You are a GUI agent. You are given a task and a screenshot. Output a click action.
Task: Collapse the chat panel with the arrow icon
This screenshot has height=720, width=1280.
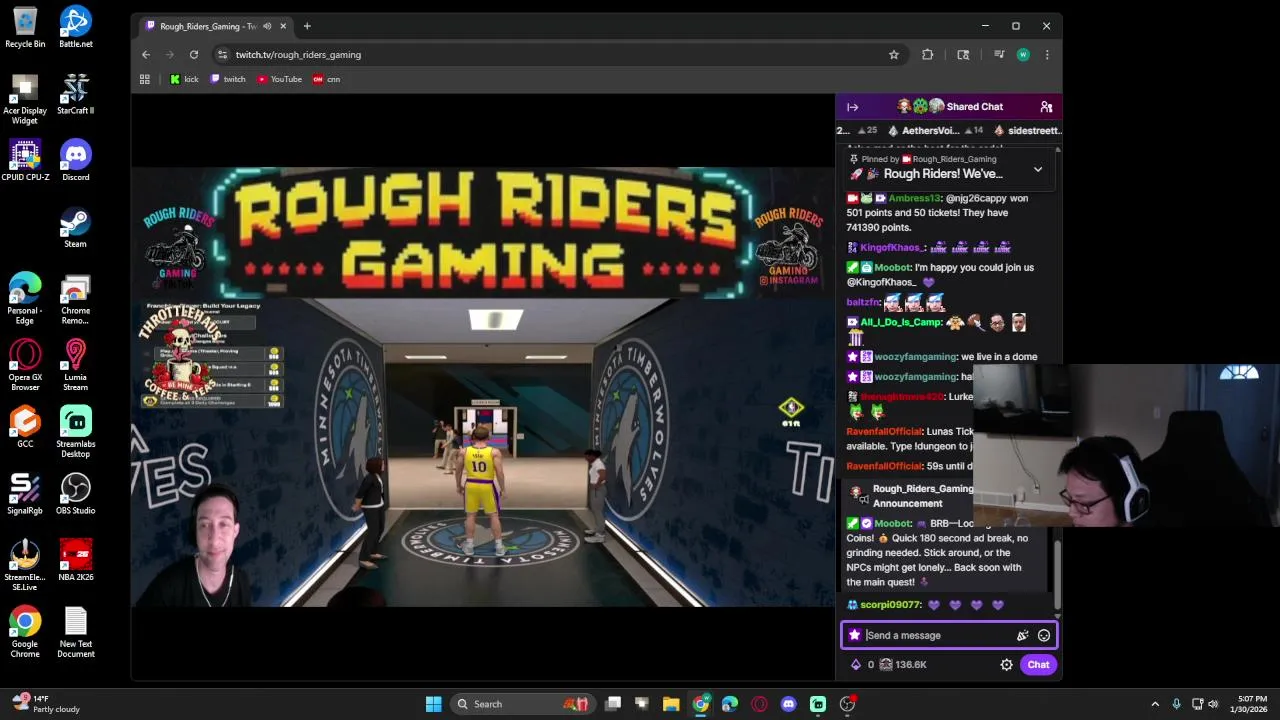(x=852, y=107)
